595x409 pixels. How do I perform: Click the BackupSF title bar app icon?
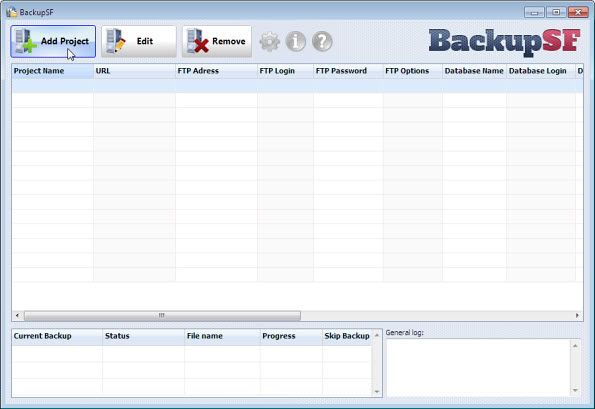[12, 12]
